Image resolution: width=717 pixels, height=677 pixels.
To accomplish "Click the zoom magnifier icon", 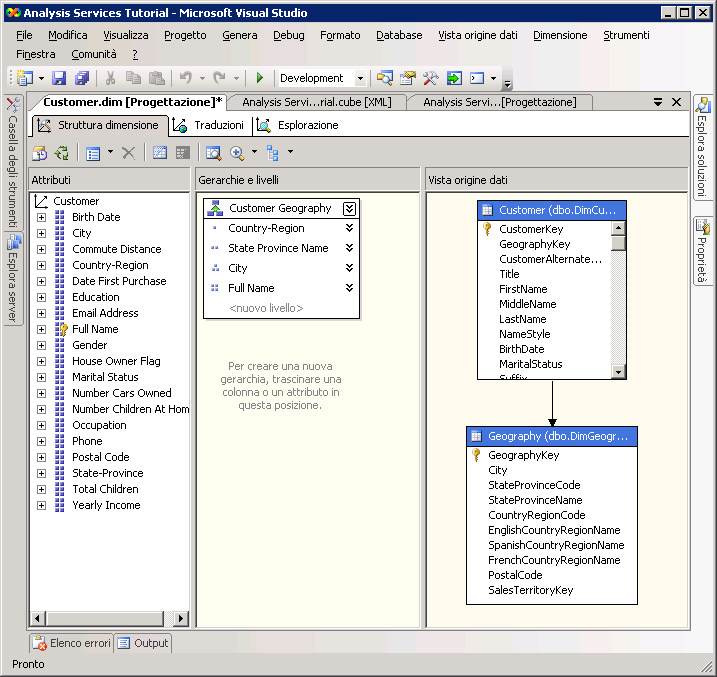I will pos(237,153).
